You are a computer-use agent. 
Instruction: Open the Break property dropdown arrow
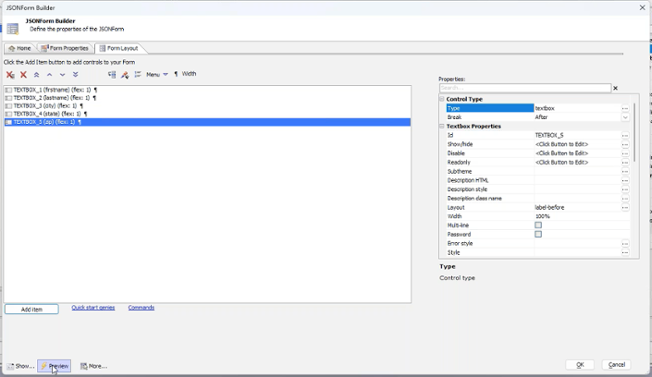click(625, 117)
